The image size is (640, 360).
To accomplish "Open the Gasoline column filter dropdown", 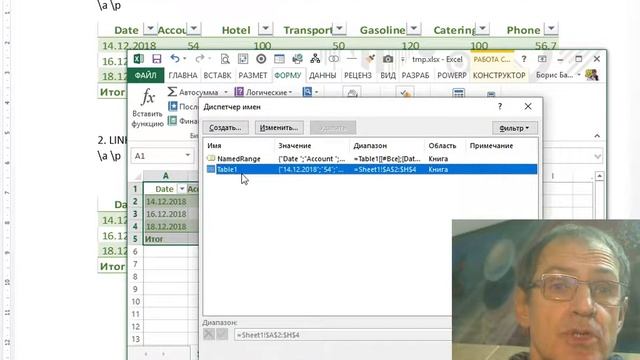I will [414, 29].
